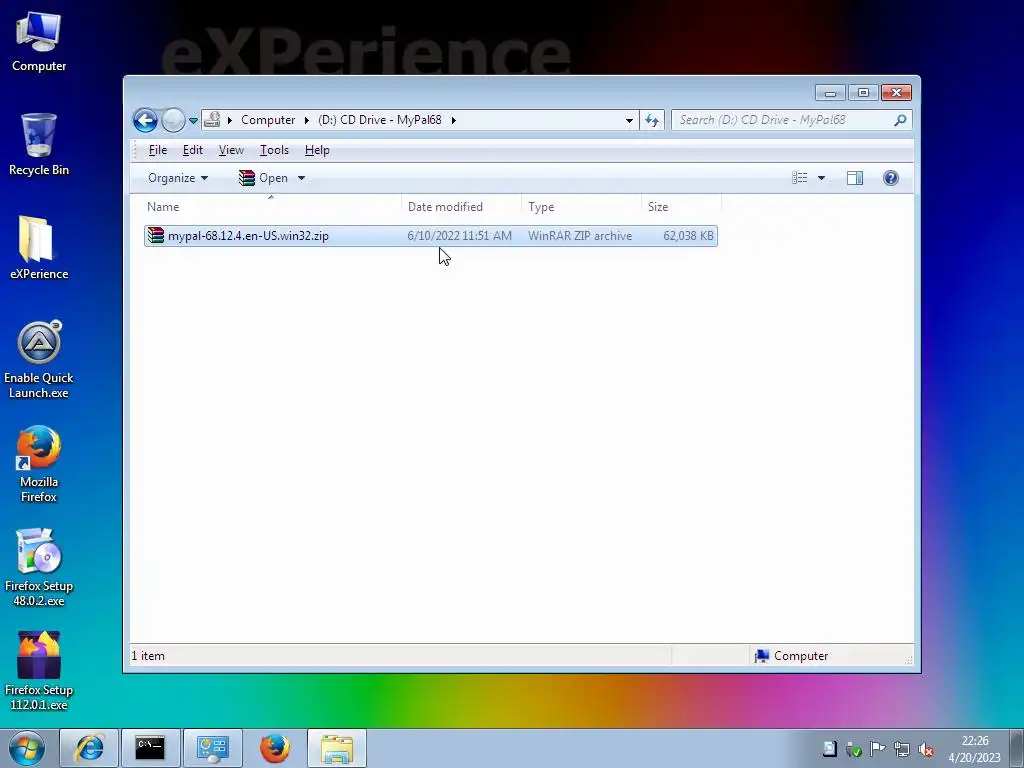Click the safely remove hardware tray icon
Image resolution: width=1024 pixels, height=768 pixels.
[854, 749]
